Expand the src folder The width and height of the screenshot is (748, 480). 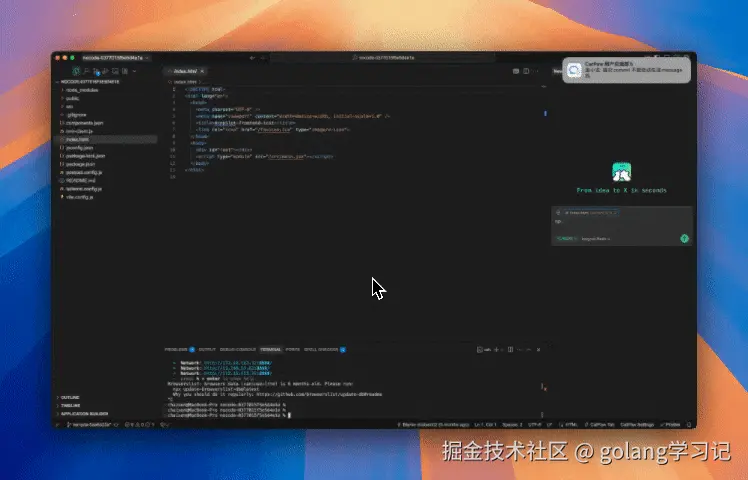[70, 106]
